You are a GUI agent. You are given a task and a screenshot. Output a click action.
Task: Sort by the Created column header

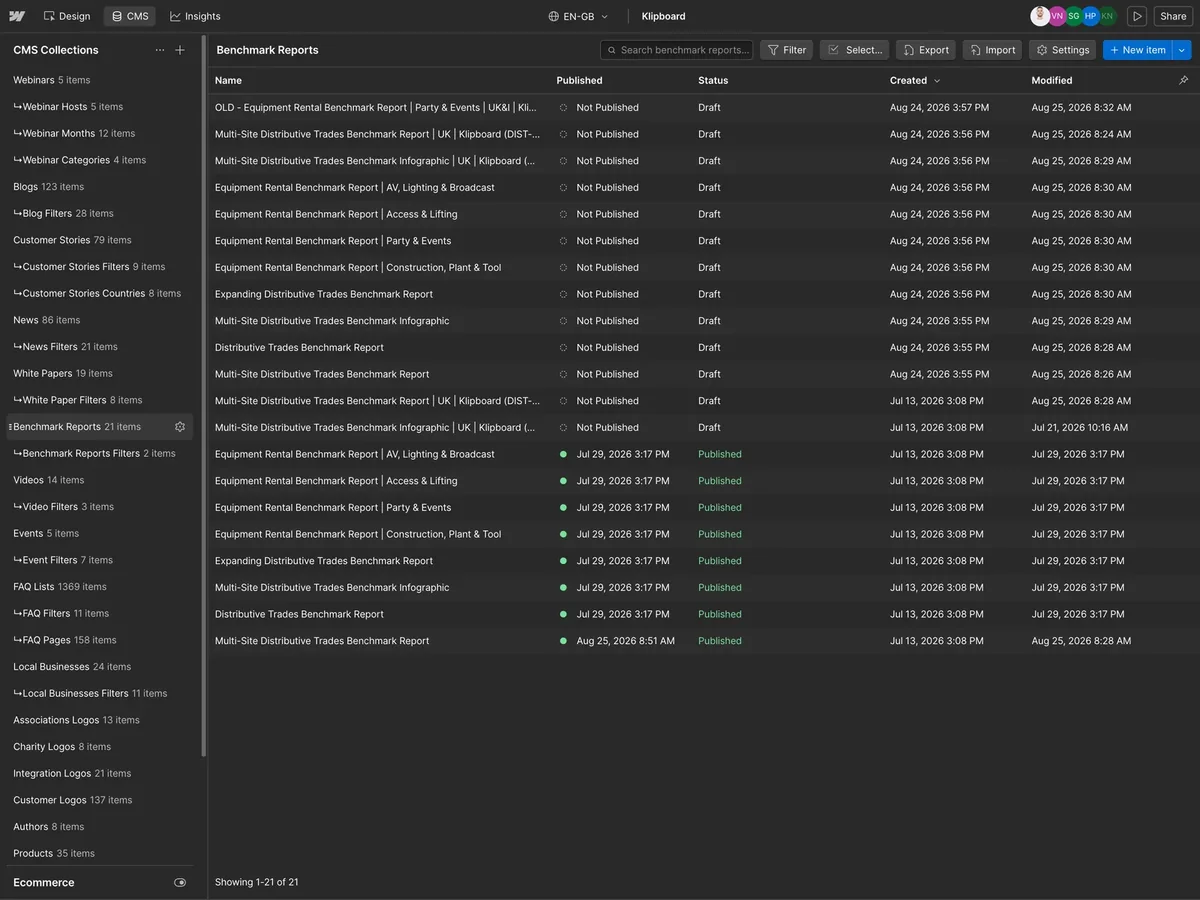[915, 80]
